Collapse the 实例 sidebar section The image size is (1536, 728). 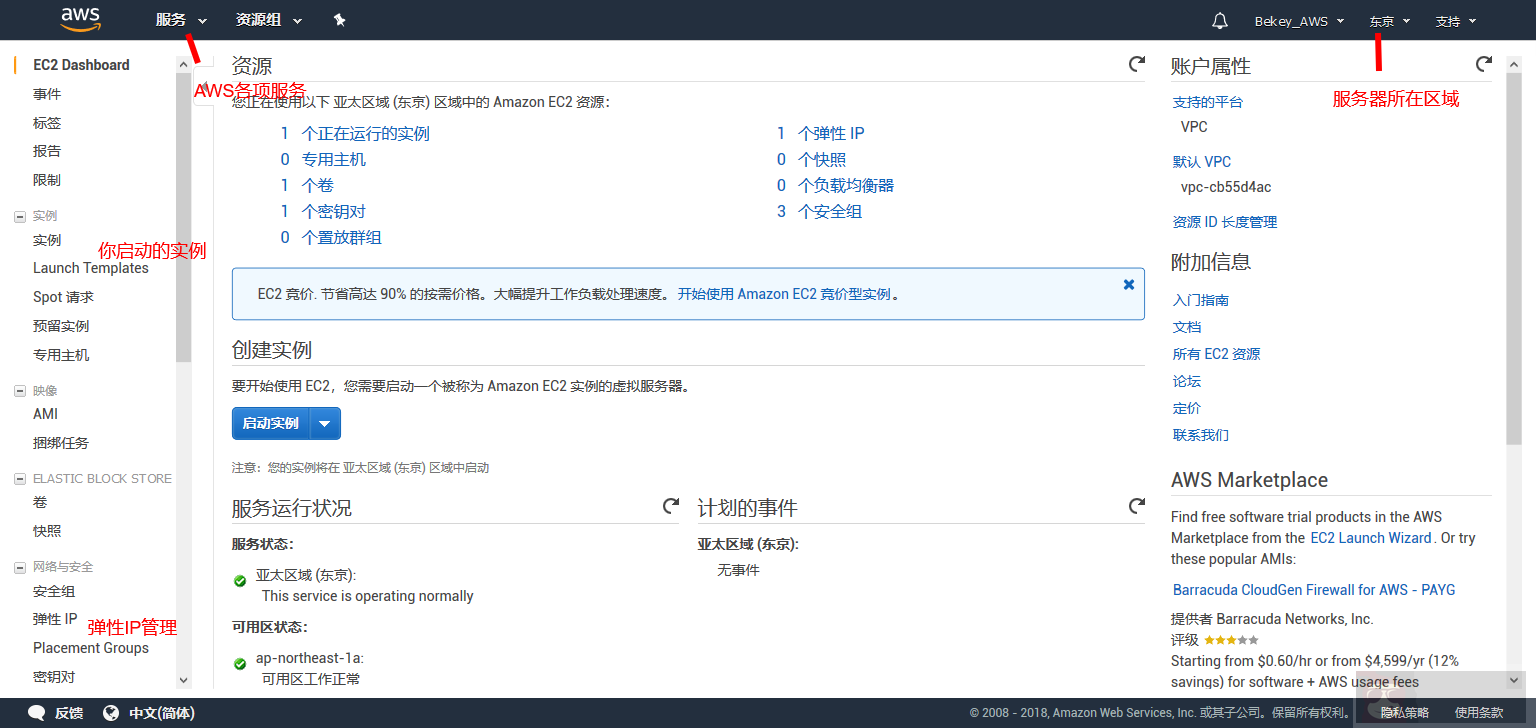tap(20, 215)
